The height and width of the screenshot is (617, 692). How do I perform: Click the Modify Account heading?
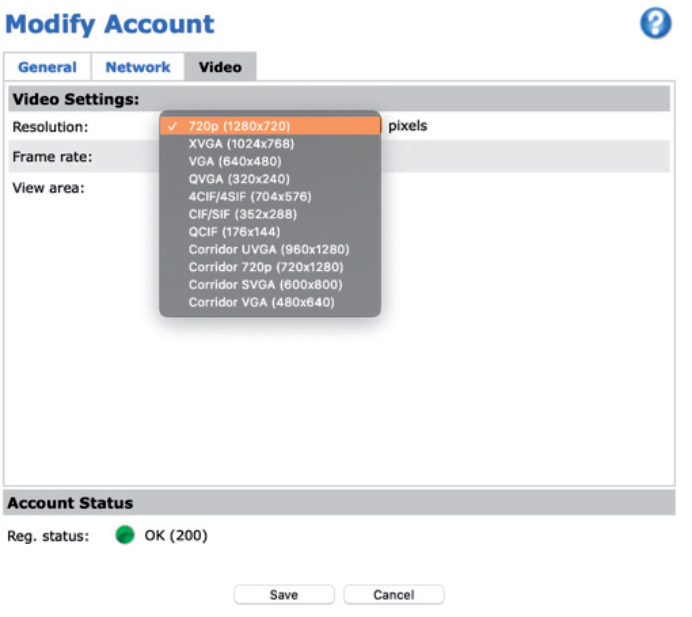click(110, 24)
